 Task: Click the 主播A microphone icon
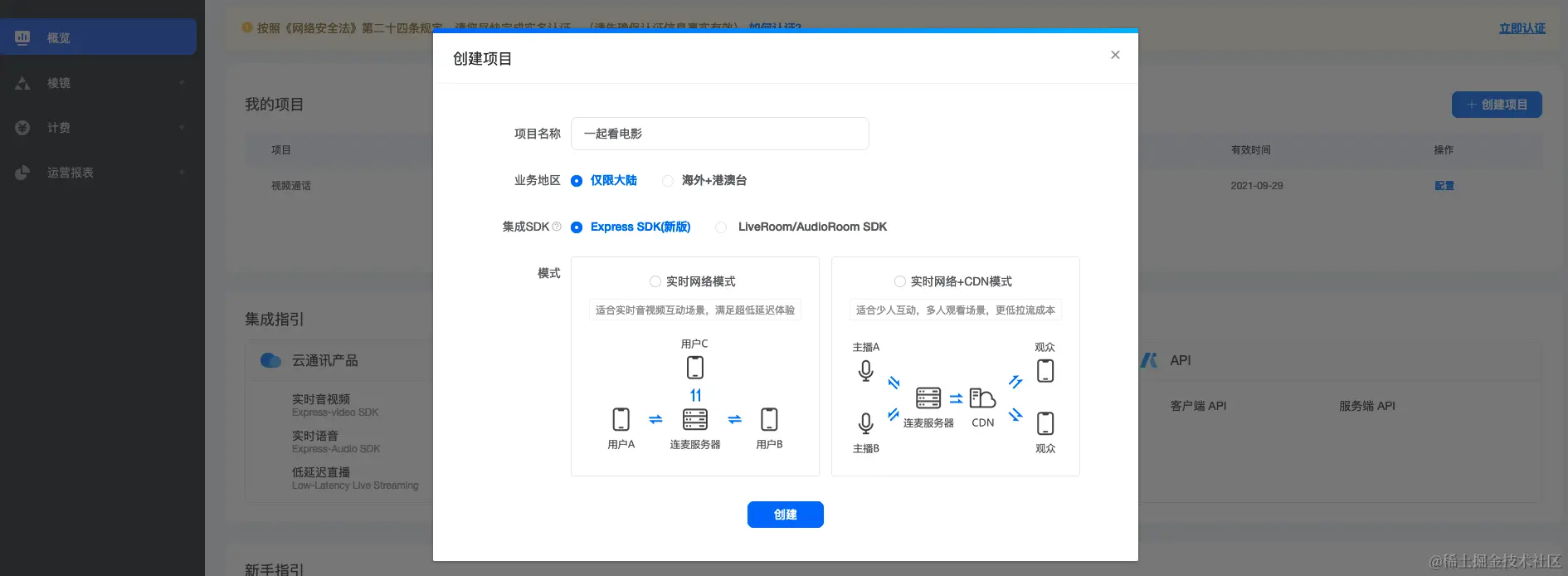(x=865, y=371)
